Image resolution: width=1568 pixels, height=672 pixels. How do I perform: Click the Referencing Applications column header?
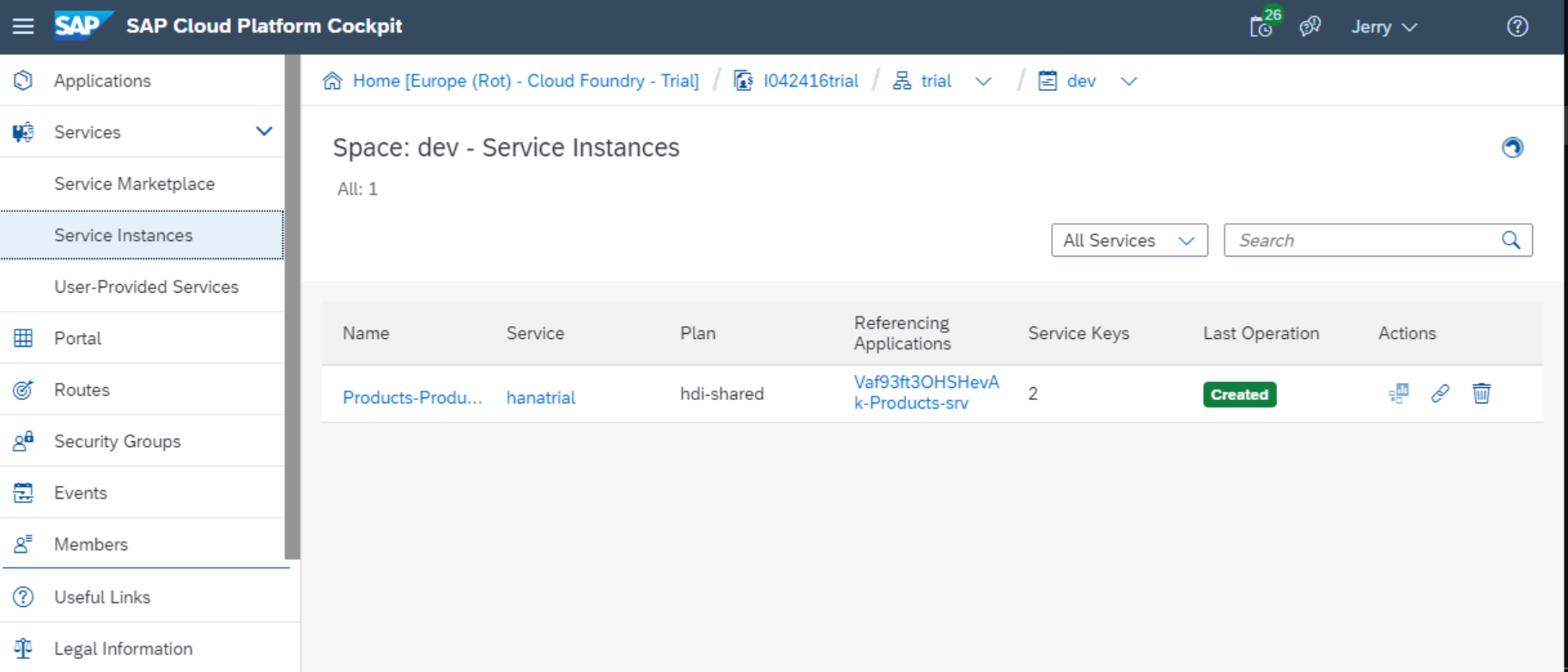click(903, 333)
